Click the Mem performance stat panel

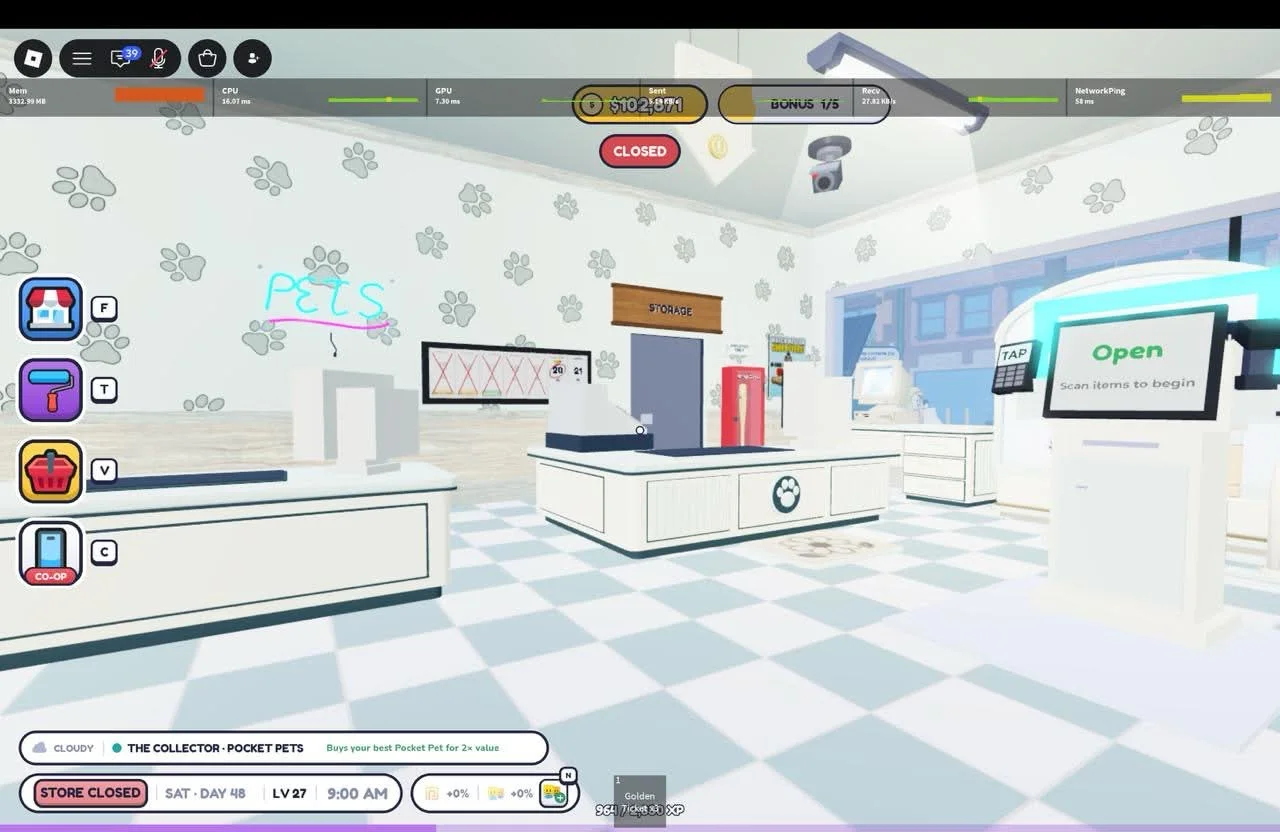click(108, 96)
